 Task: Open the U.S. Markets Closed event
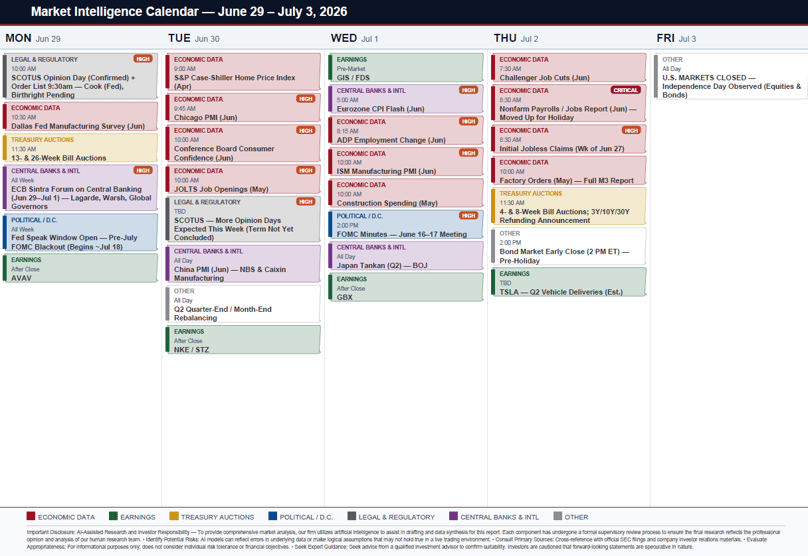pos(731,76)
